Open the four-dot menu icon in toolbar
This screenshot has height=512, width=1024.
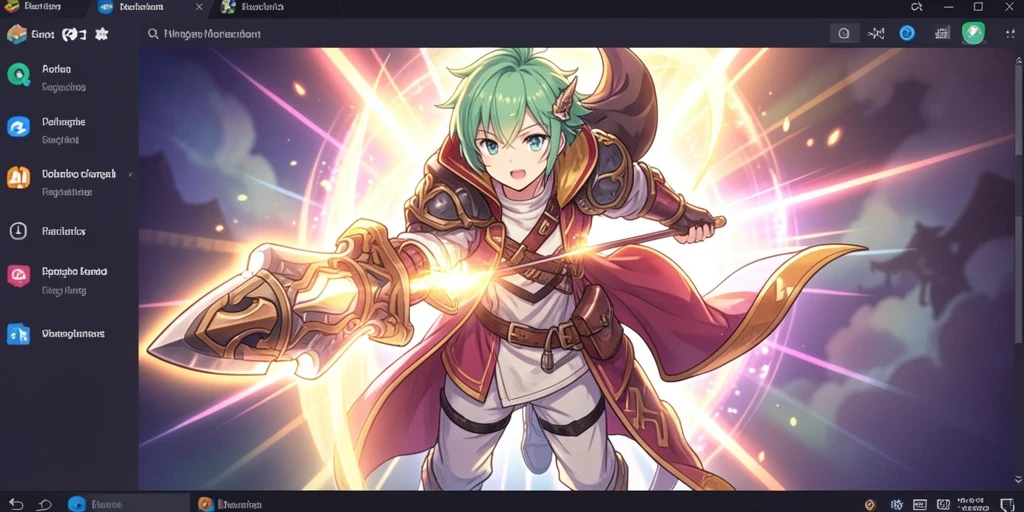(1008, 33)
